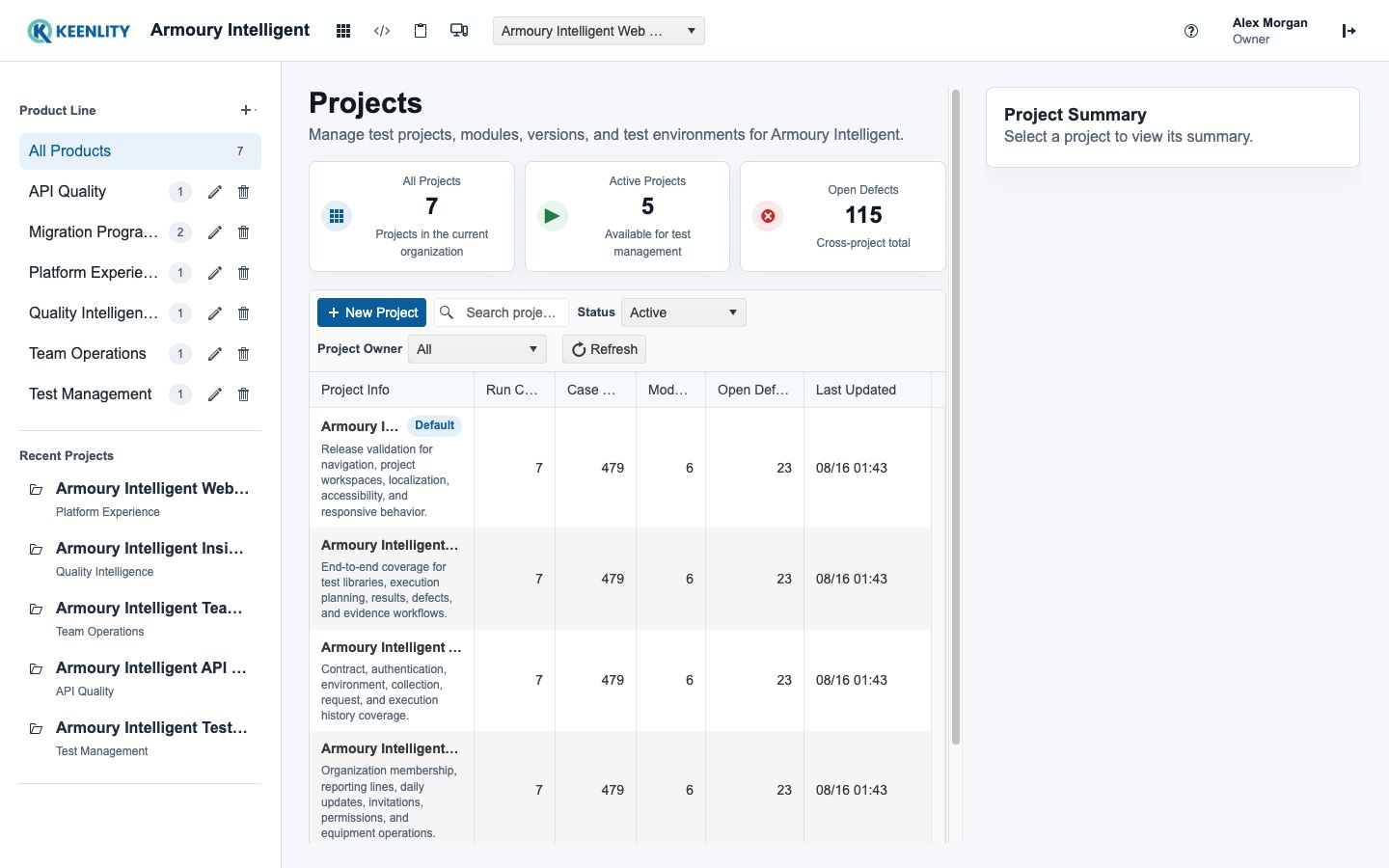Delete the Team Operations product line

[244, 354]
